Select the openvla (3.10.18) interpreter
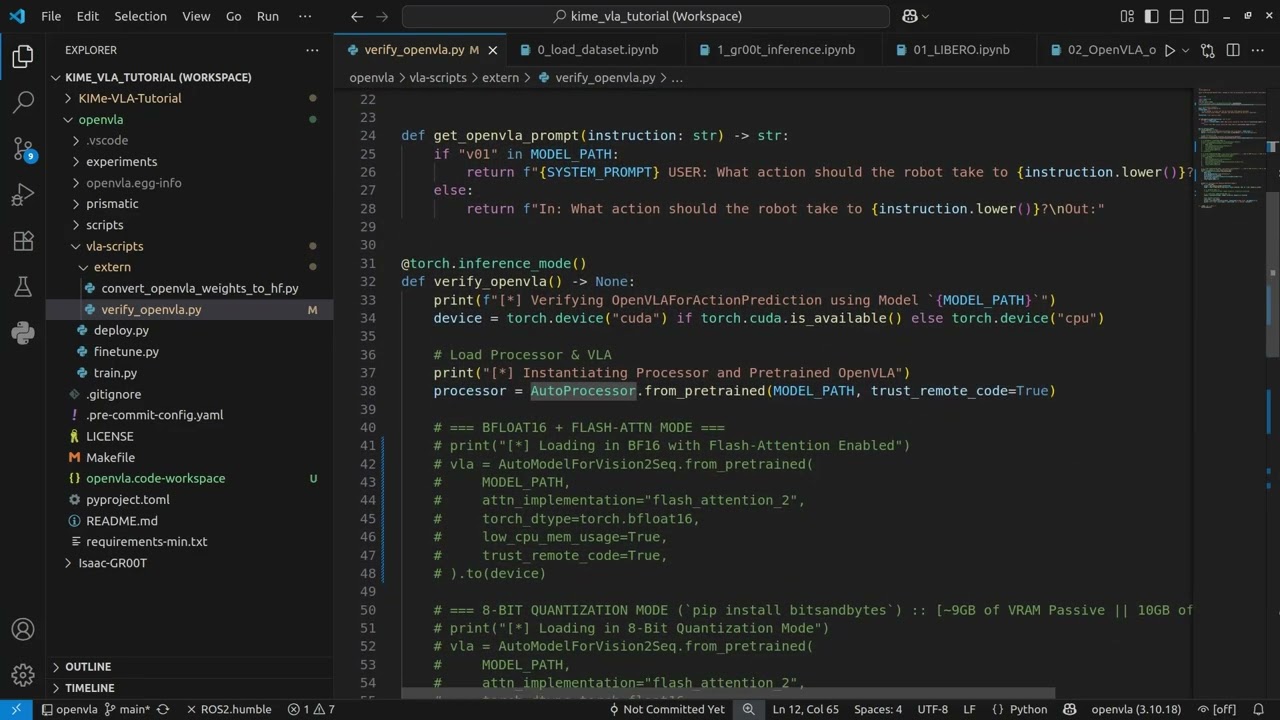Viewport: 1280px width, 720px height. click(x=1136, y=709)
